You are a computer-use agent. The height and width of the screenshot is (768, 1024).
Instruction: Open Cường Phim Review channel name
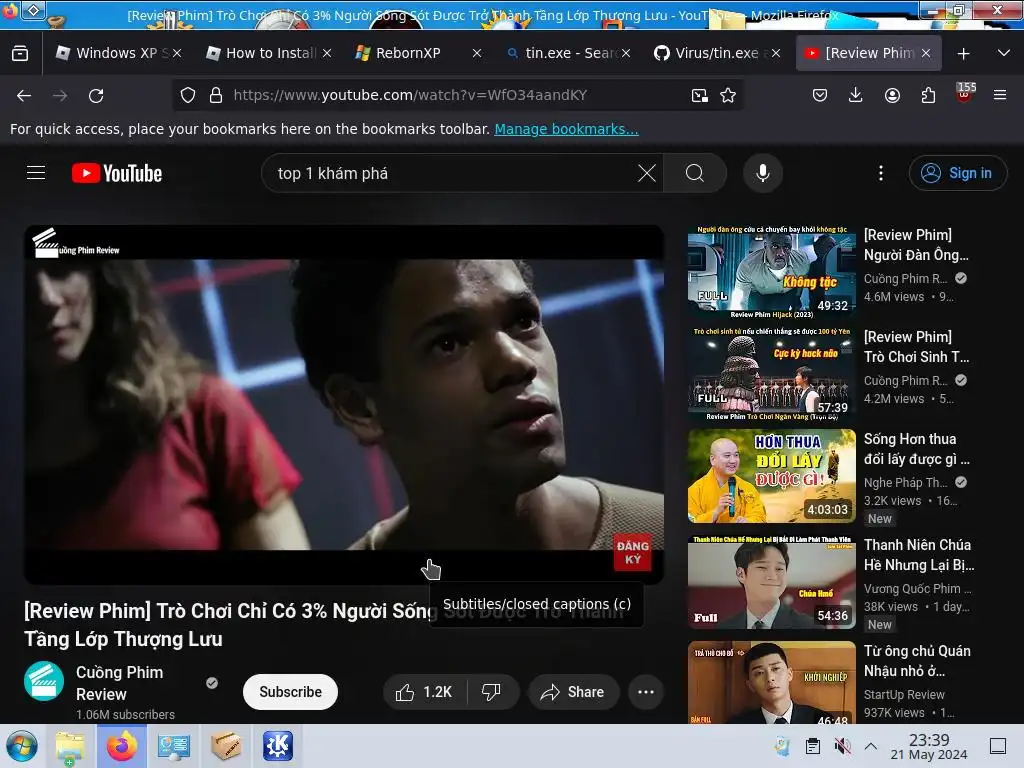tap(120, 683)
